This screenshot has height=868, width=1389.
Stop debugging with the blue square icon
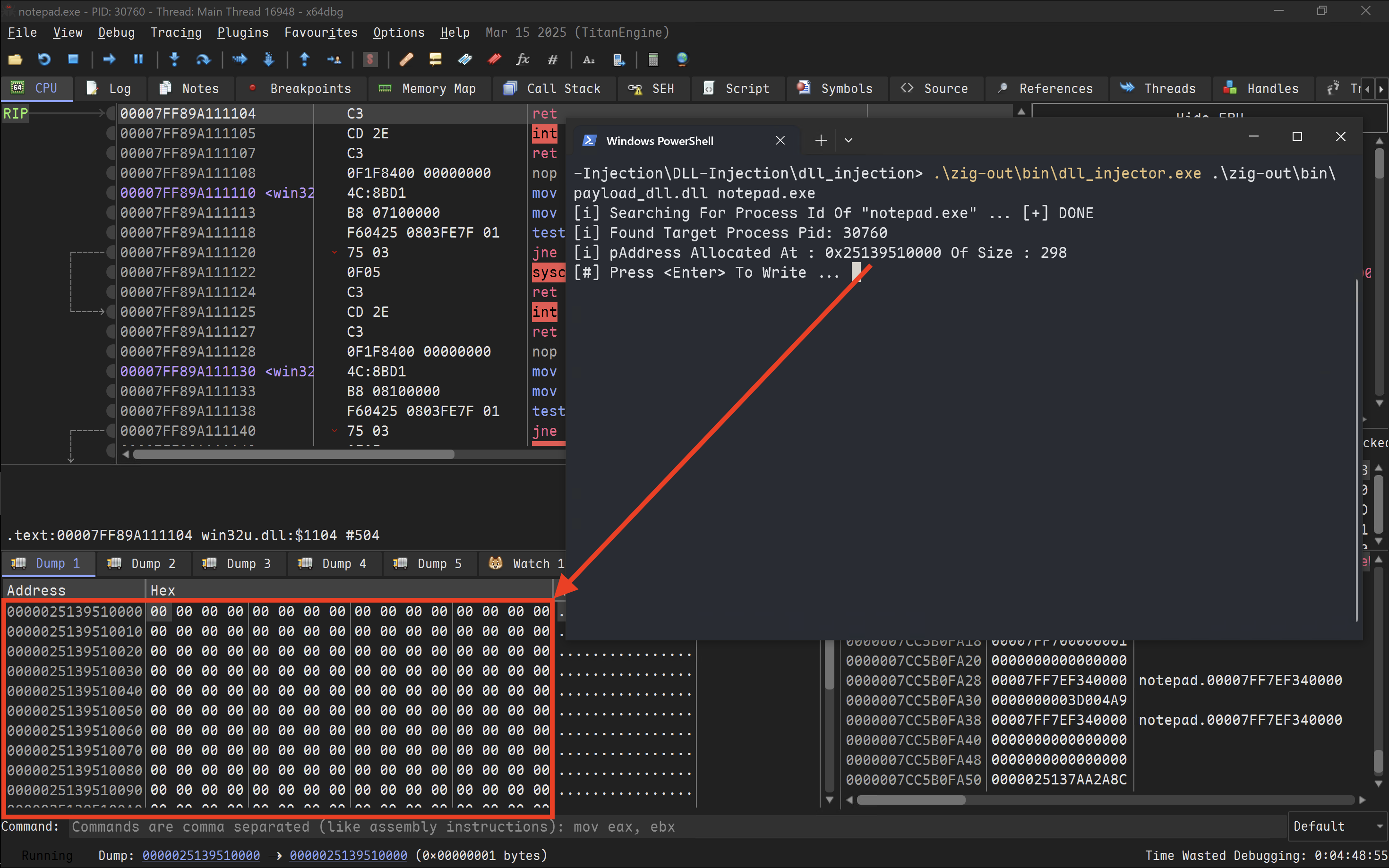[73, 59]
